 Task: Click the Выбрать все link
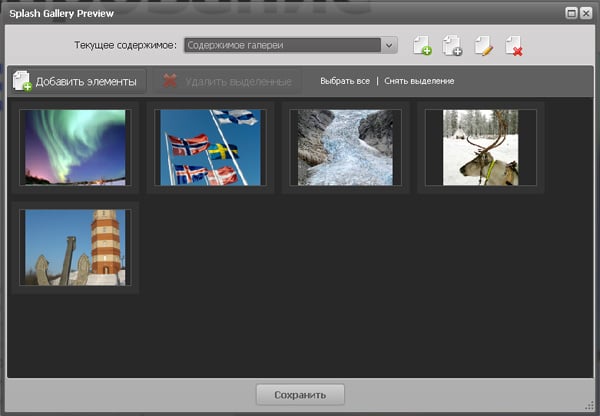click(x=345, y=80)
